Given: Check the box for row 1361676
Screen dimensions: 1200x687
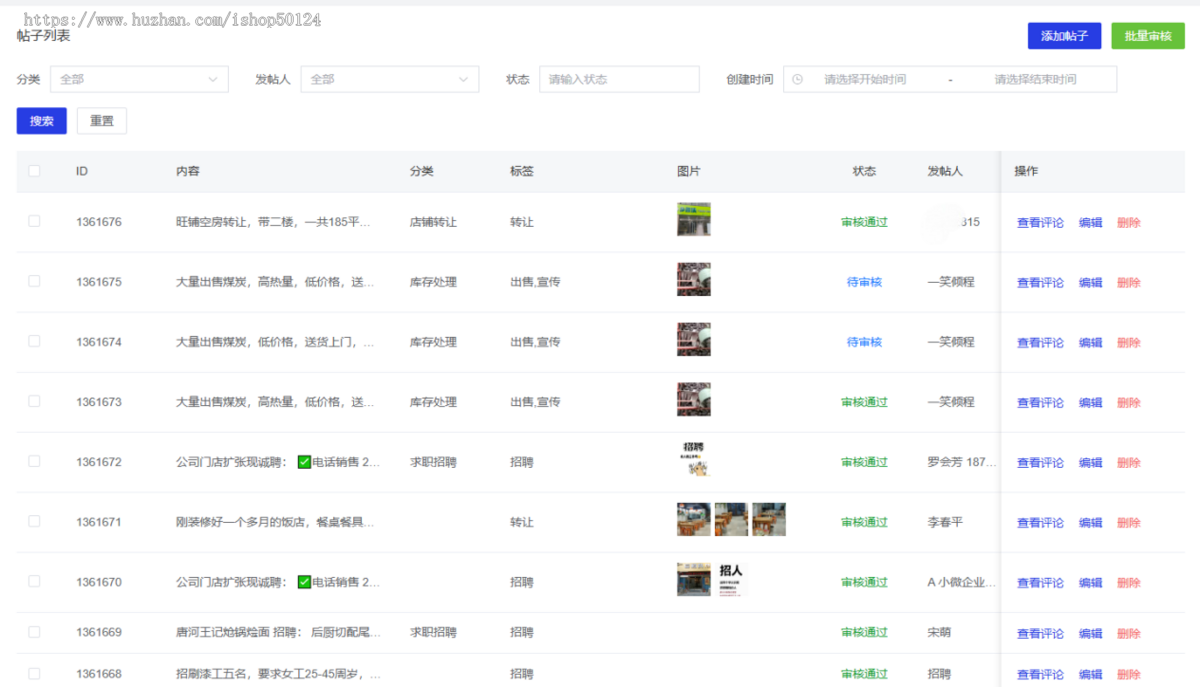Looking at the screenshot, I should pos(34,221).
